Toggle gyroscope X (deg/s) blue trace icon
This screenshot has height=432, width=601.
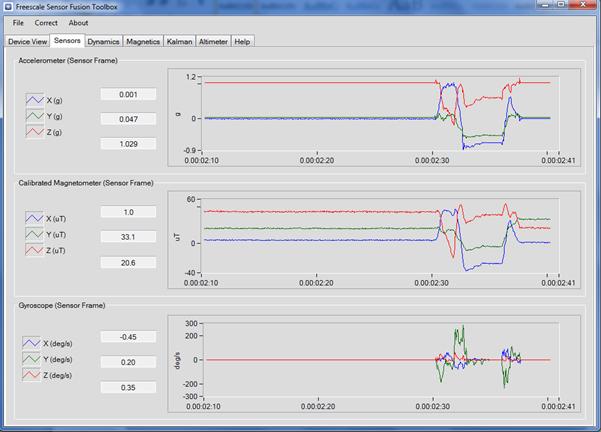click(31, 343)
